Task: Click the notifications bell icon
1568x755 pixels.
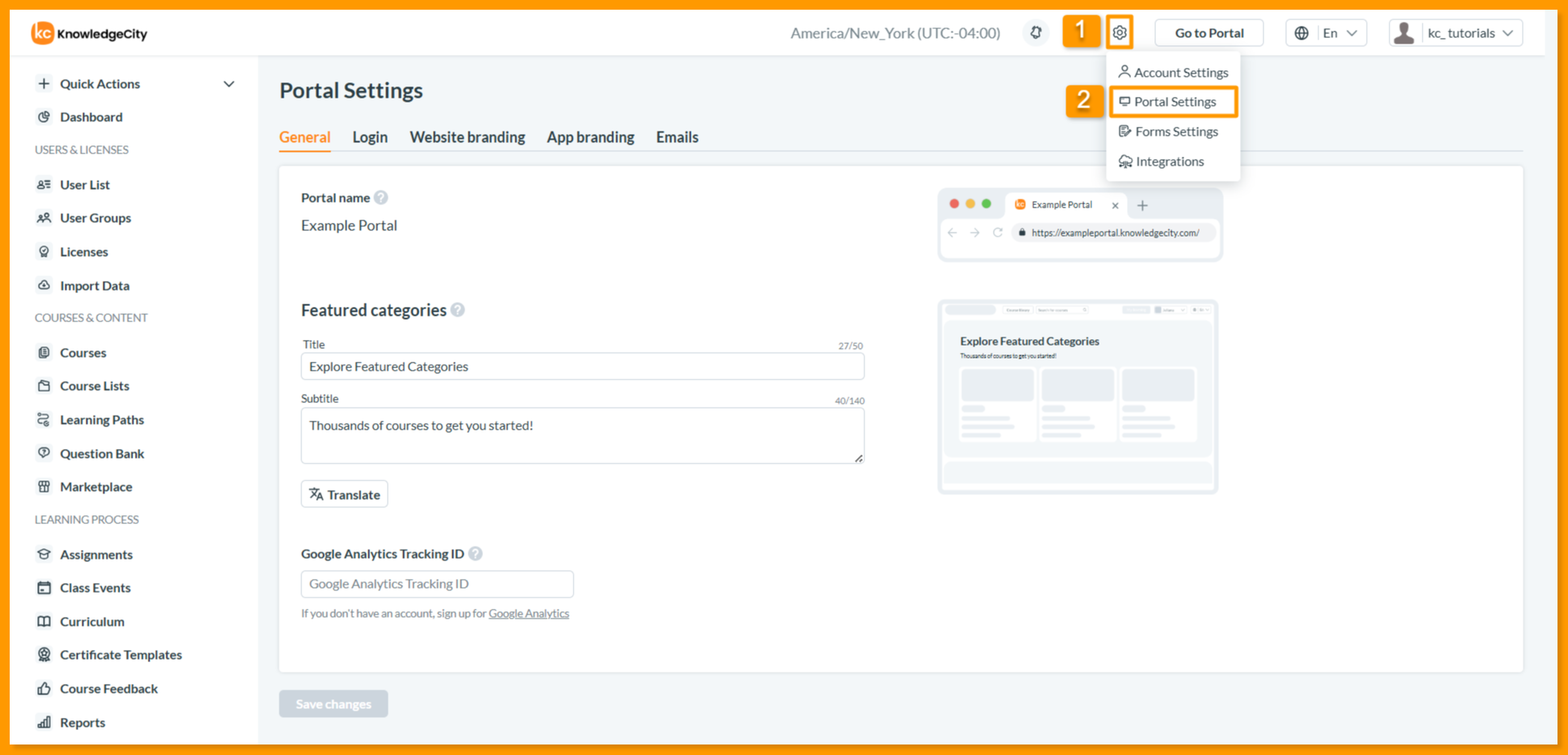Action: tap(1036, 33)
